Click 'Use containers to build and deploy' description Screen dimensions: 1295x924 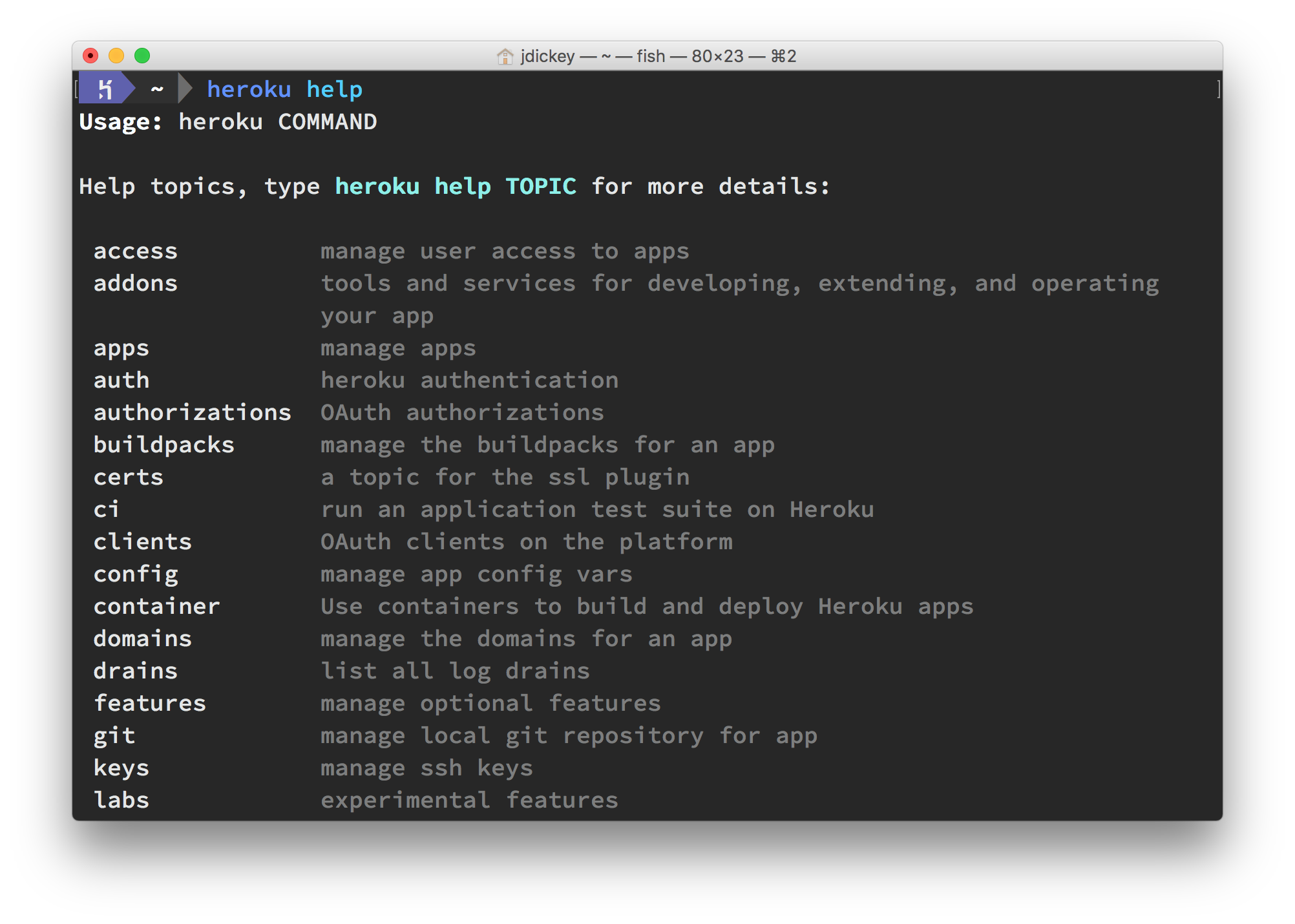[647, 607]
